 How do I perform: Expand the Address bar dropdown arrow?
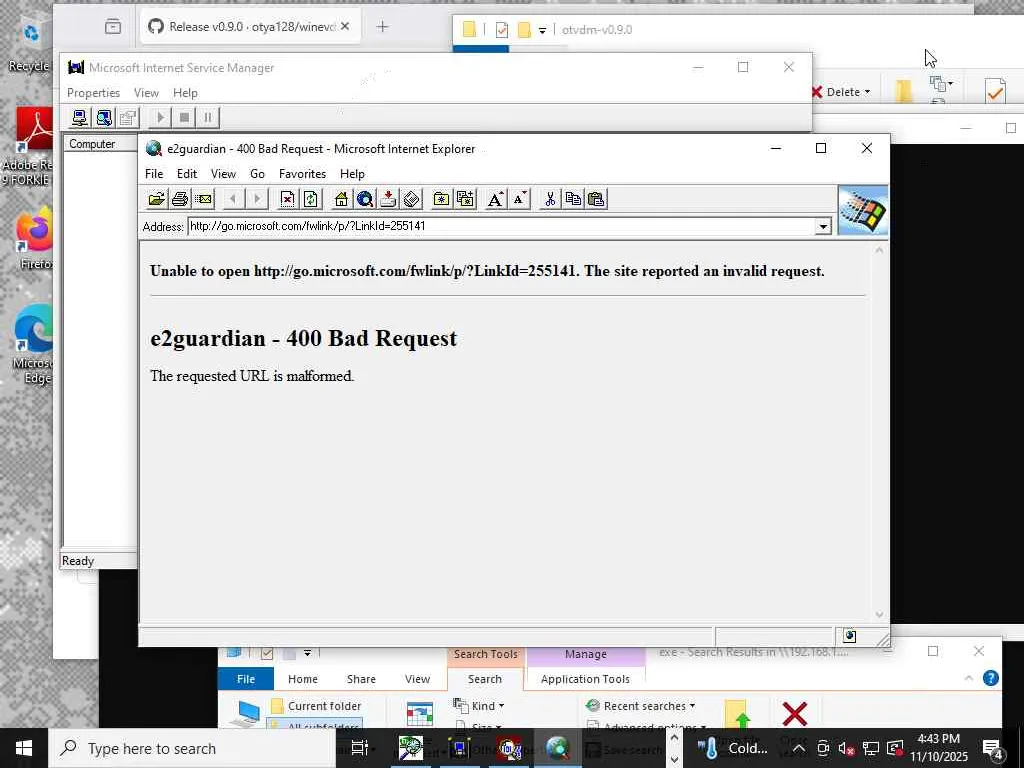tap(823, 227)
